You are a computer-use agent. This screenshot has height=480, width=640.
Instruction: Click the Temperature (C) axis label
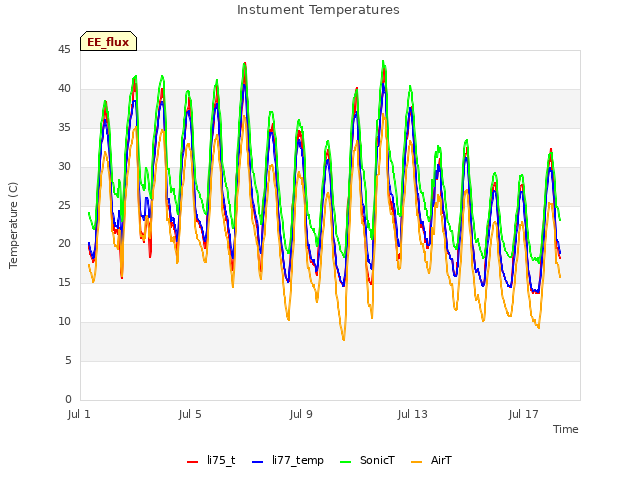click(x=13, y=225)
